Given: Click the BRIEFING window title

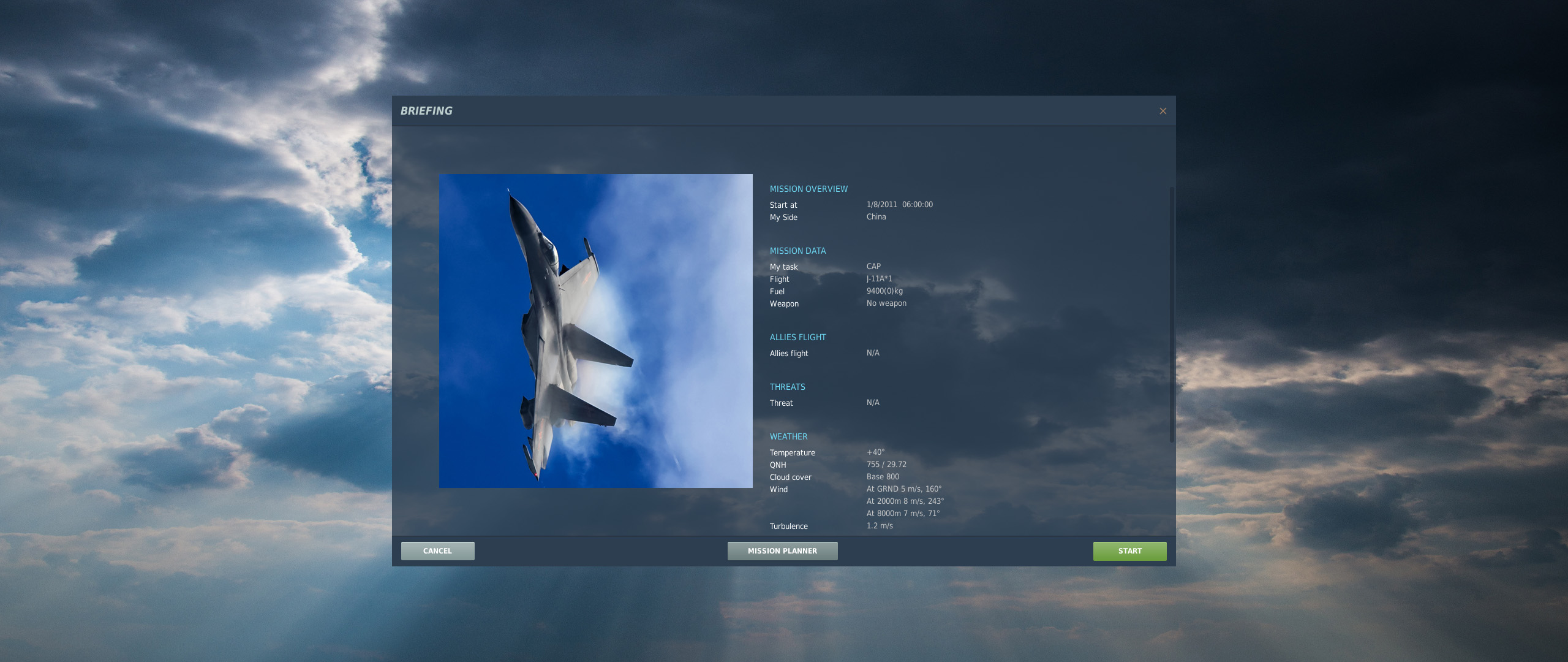Looking at the screenshot, I should (426, 111).
